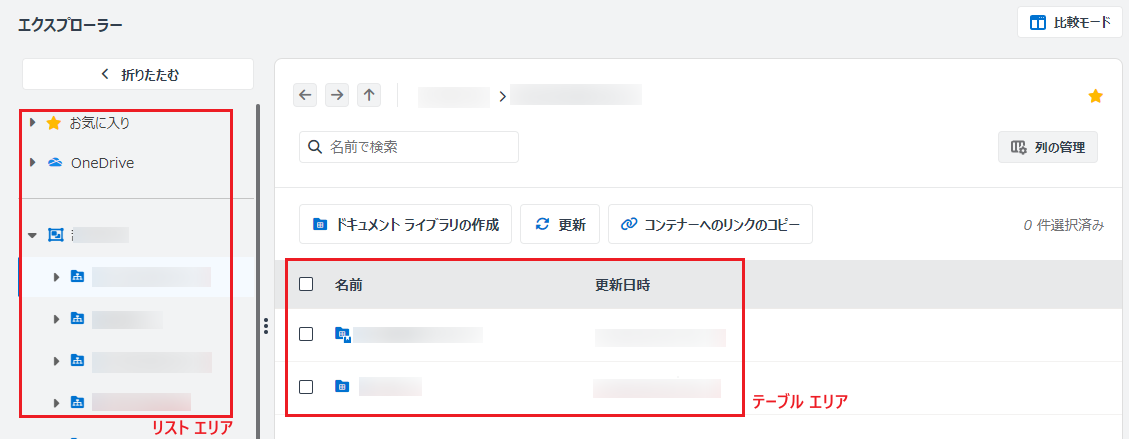Tick the select-all checkbox beside 名前

click(x=306, y=284)
